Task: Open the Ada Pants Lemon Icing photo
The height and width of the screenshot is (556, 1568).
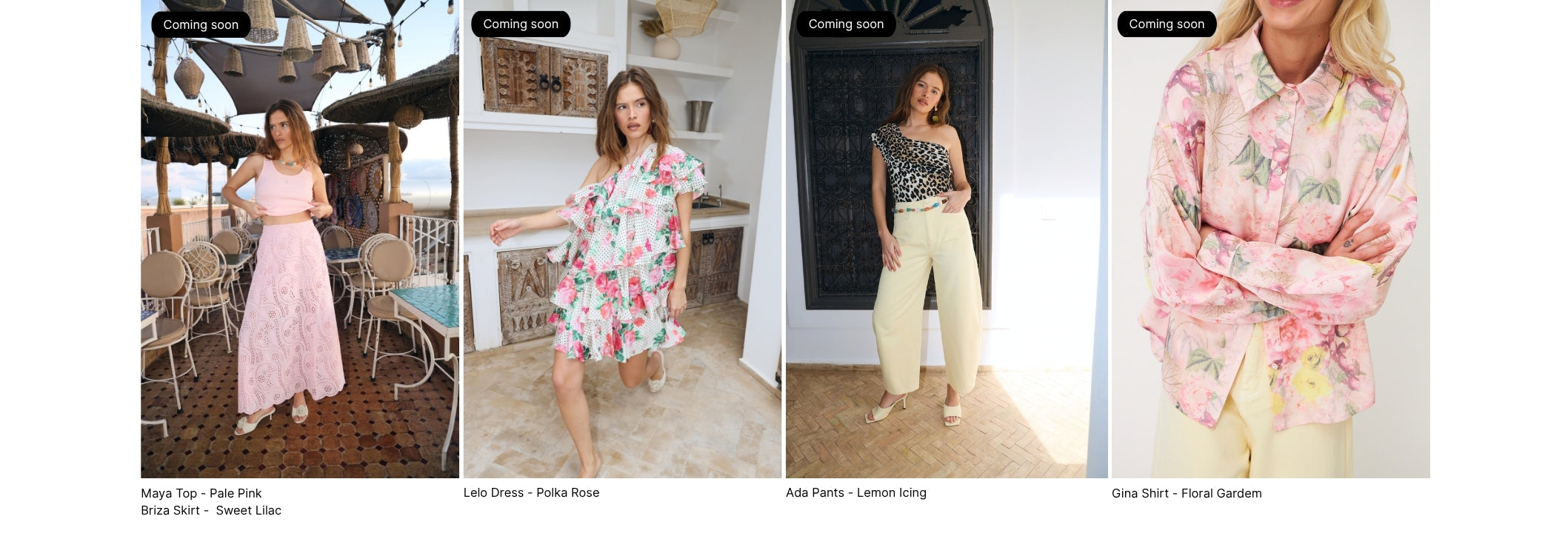Action: 947,238
